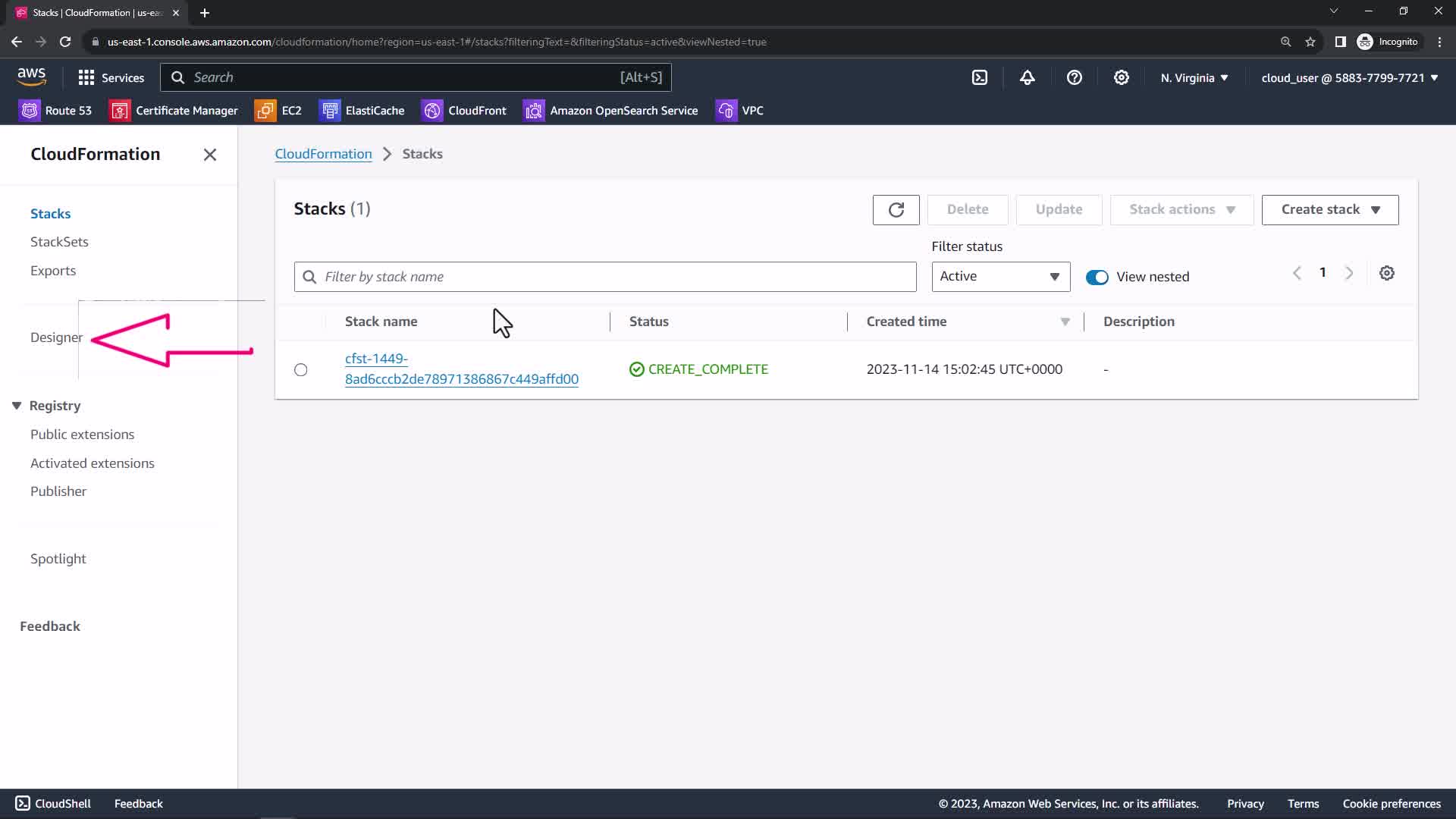Open the N. Virginia region selector

(x=1194, y=78)
